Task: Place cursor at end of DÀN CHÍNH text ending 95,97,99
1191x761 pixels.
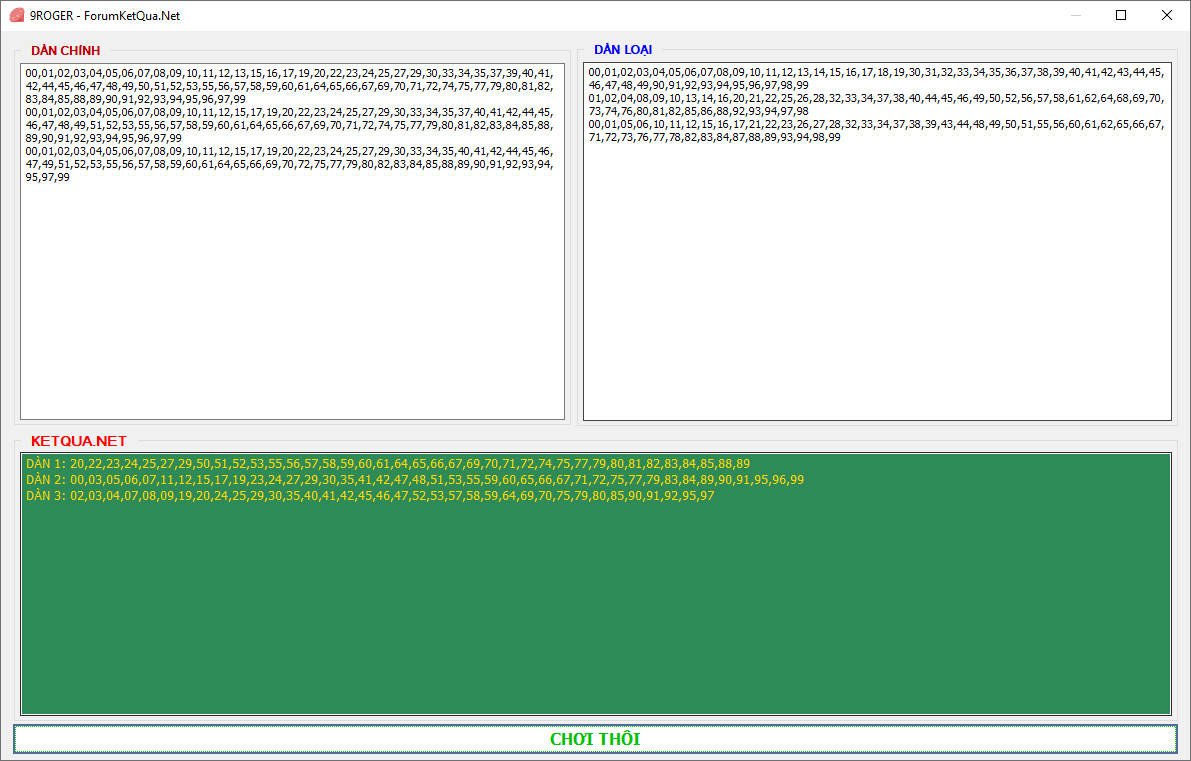Action: (x=70, y=178)
